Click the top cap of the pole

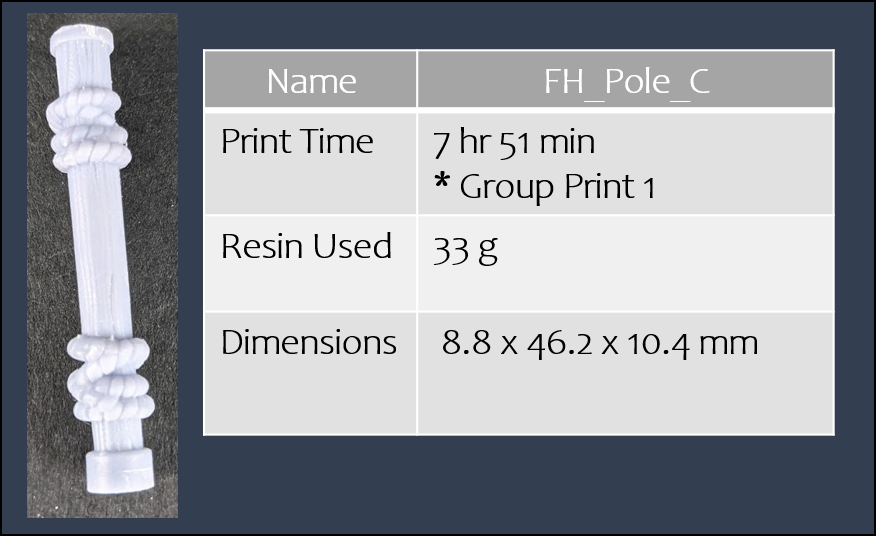pyautogui.click(x=82, y=38)
